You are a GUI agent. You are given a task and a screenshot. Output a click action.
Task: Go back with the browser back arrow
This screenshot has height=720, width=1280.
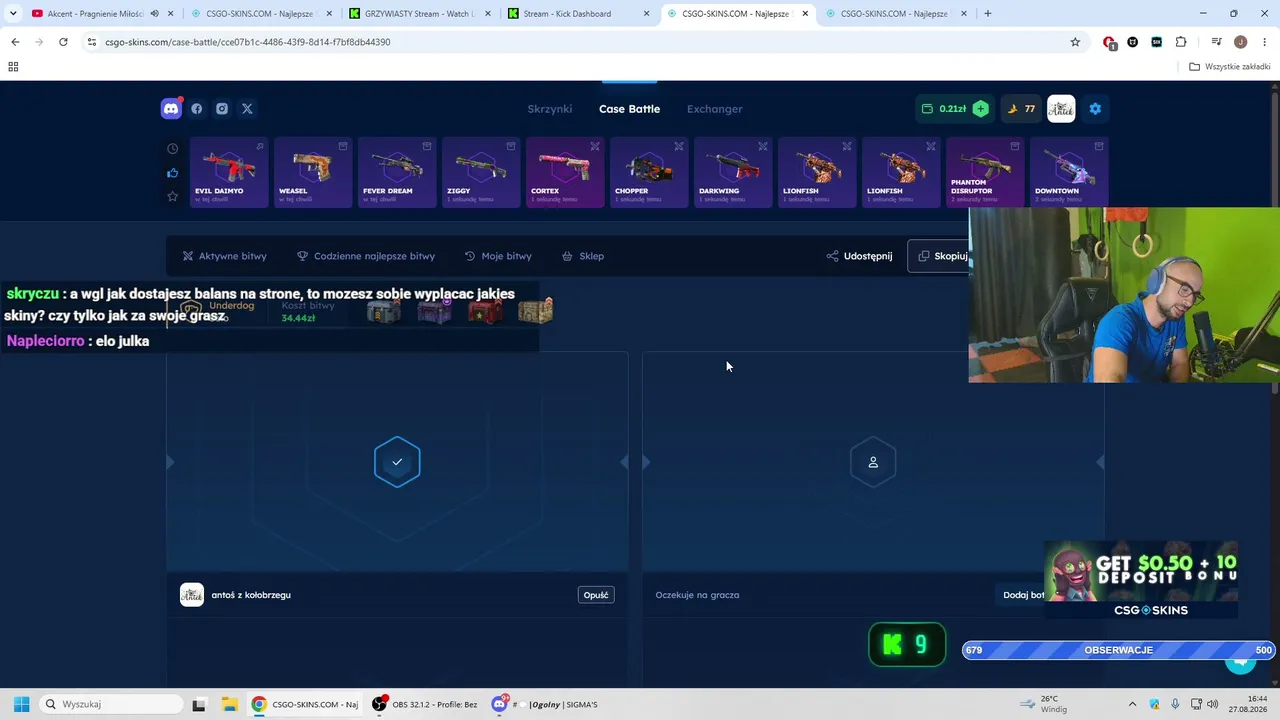click(15, 42)
